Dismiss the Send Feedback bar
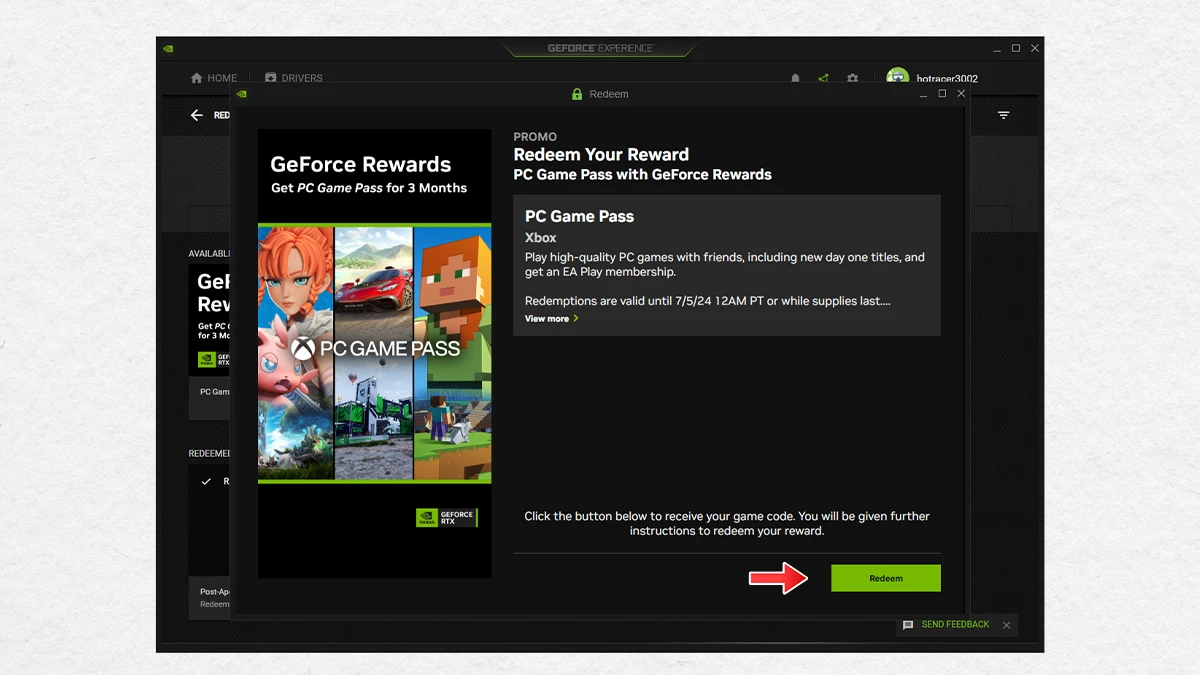 pos(1006,625)
